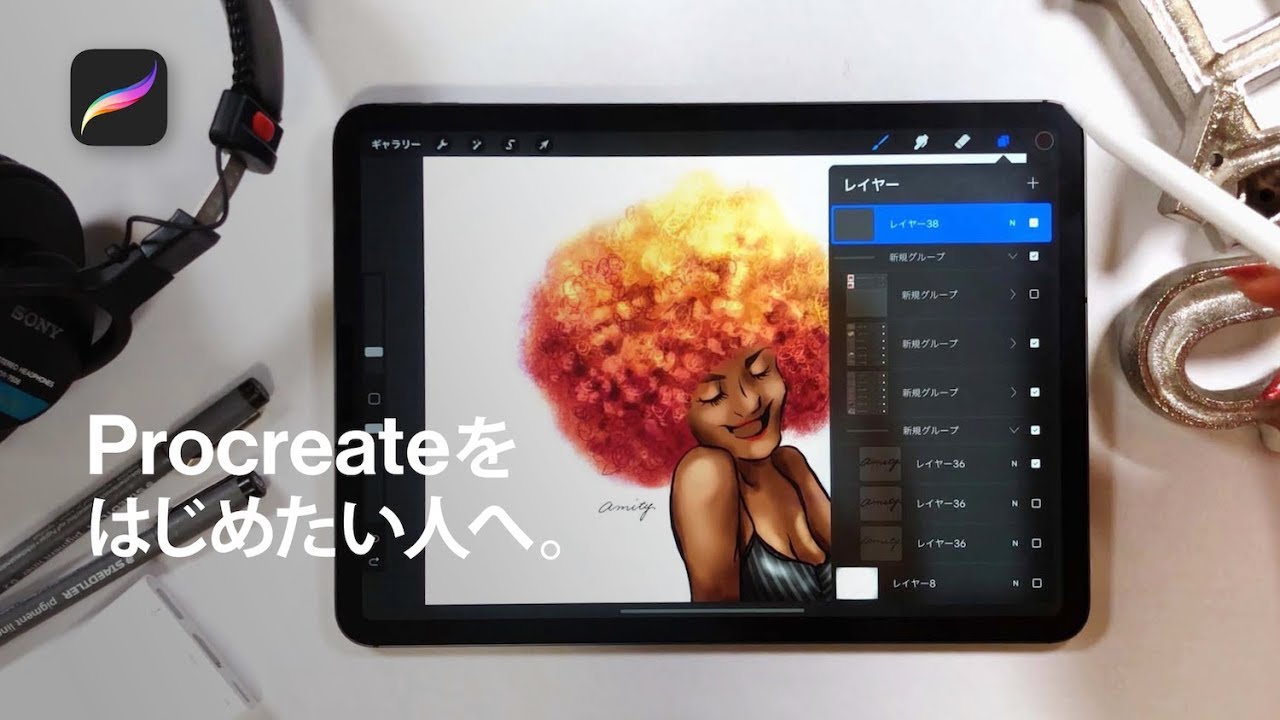Tap the square Modify button in sidebar

pos(374,398)
